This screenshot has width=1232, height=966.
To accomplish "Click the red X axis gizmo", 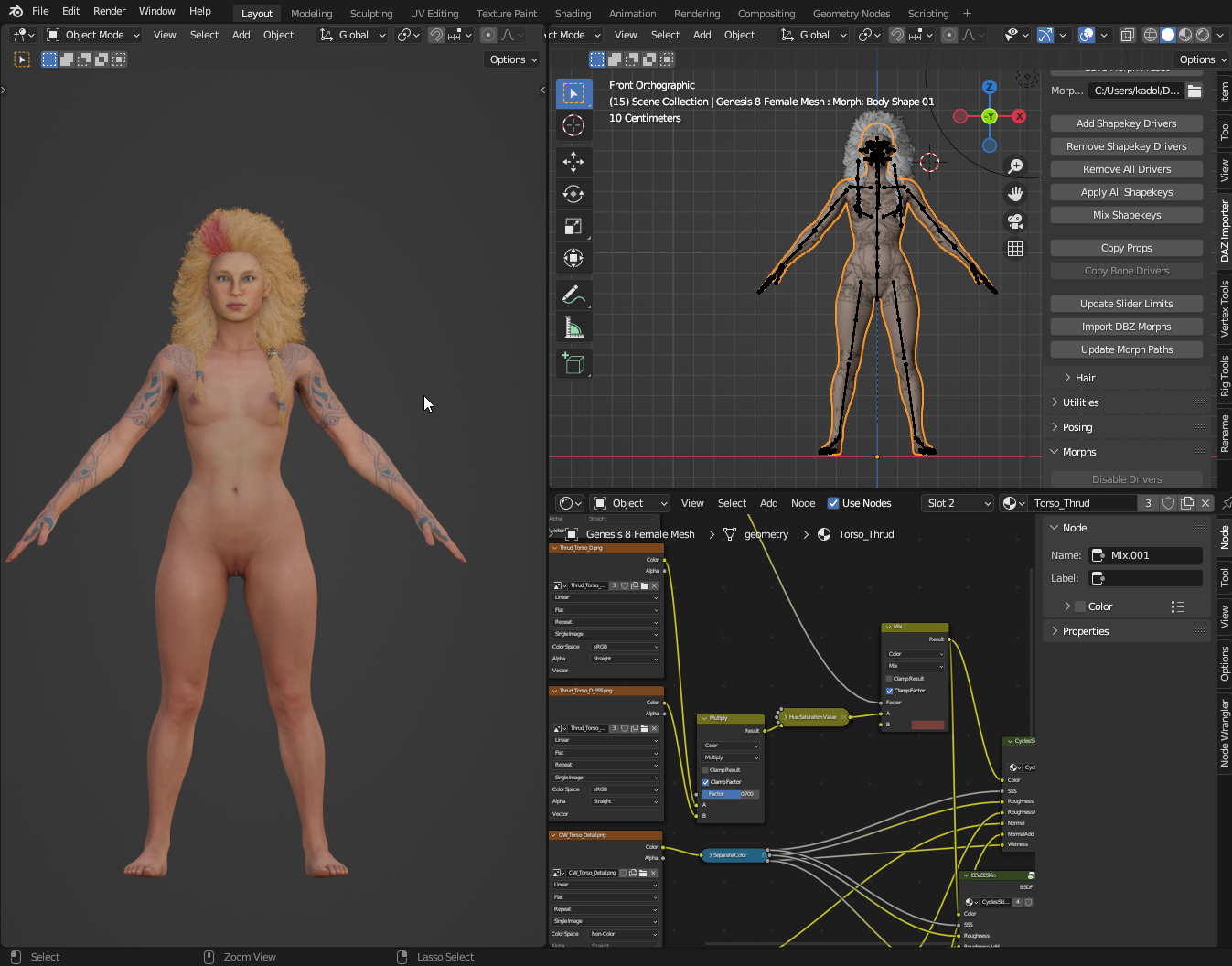I will (1019, 116).
